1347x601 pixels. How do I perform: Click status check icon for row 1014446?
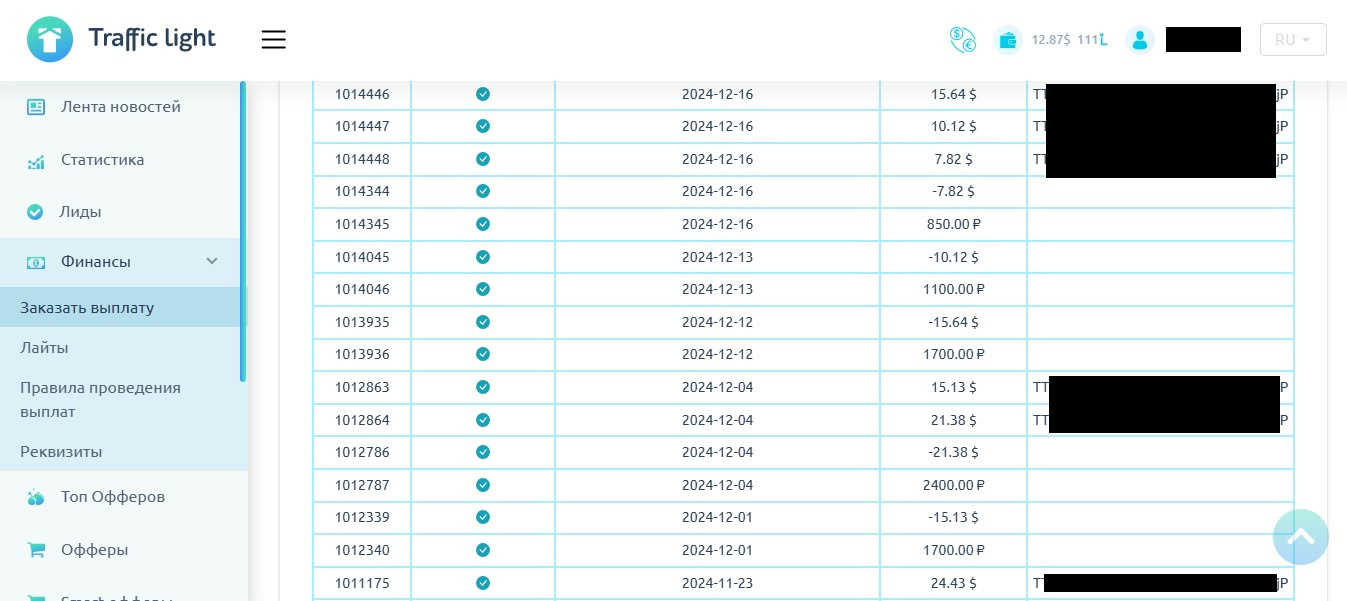pos(483,94)
